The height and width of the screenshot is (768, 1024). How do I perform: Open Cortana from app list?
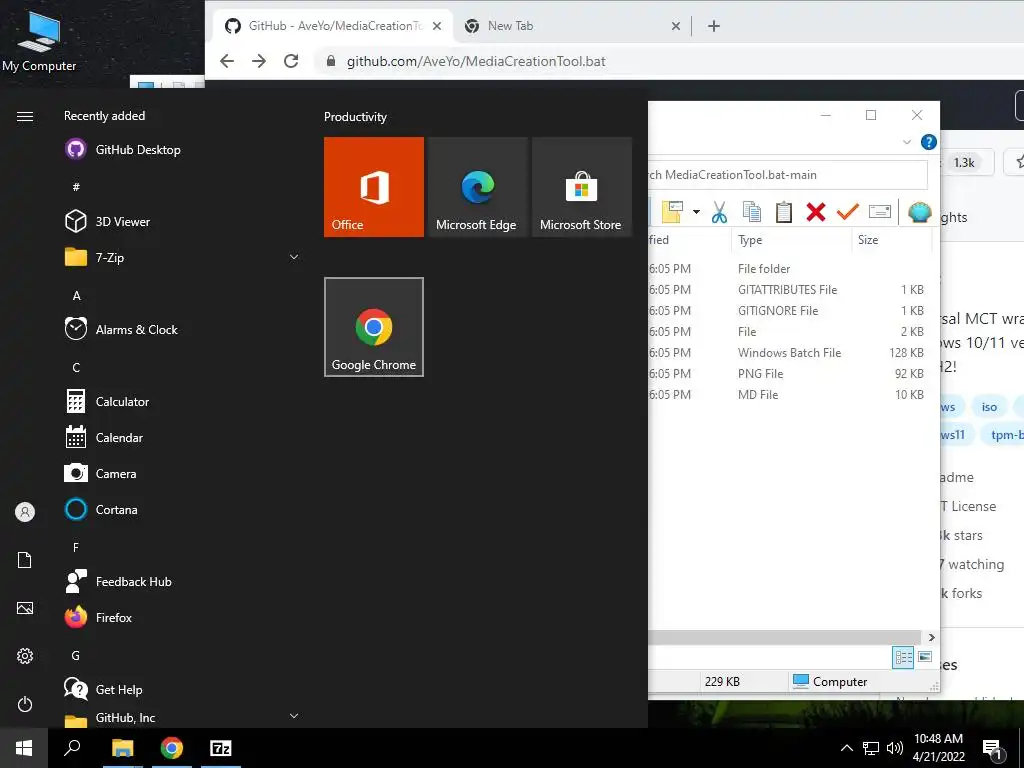tap(101, 509)
